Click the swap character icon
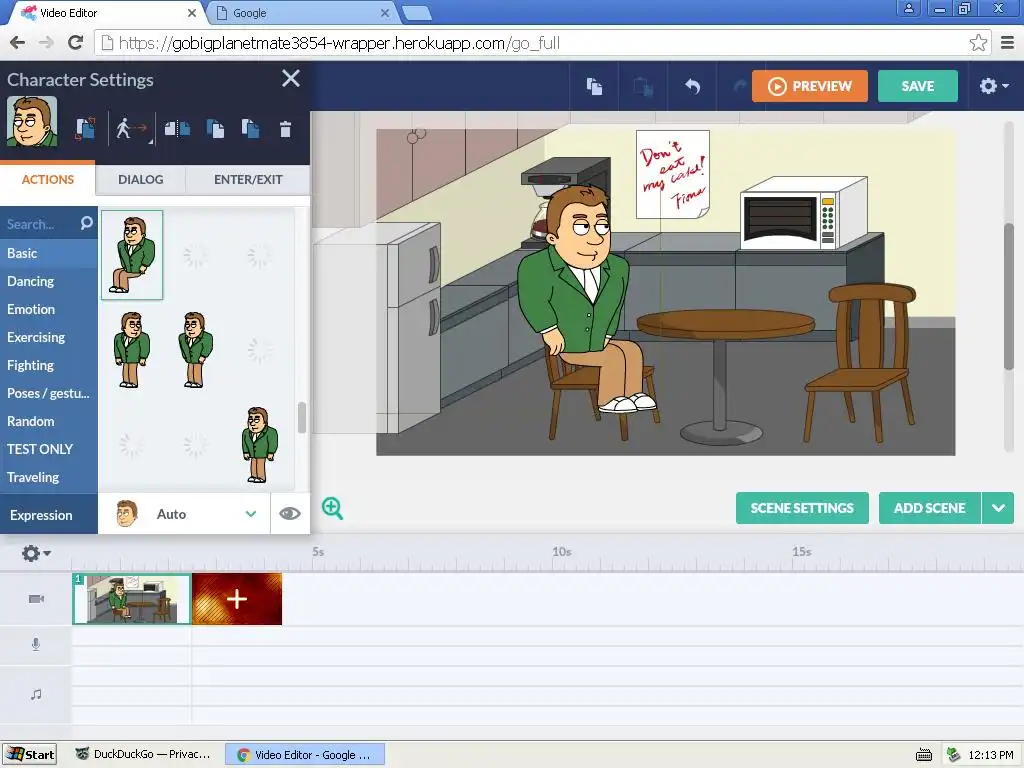This screenshot has width=1024, height=768. point(85,128)
